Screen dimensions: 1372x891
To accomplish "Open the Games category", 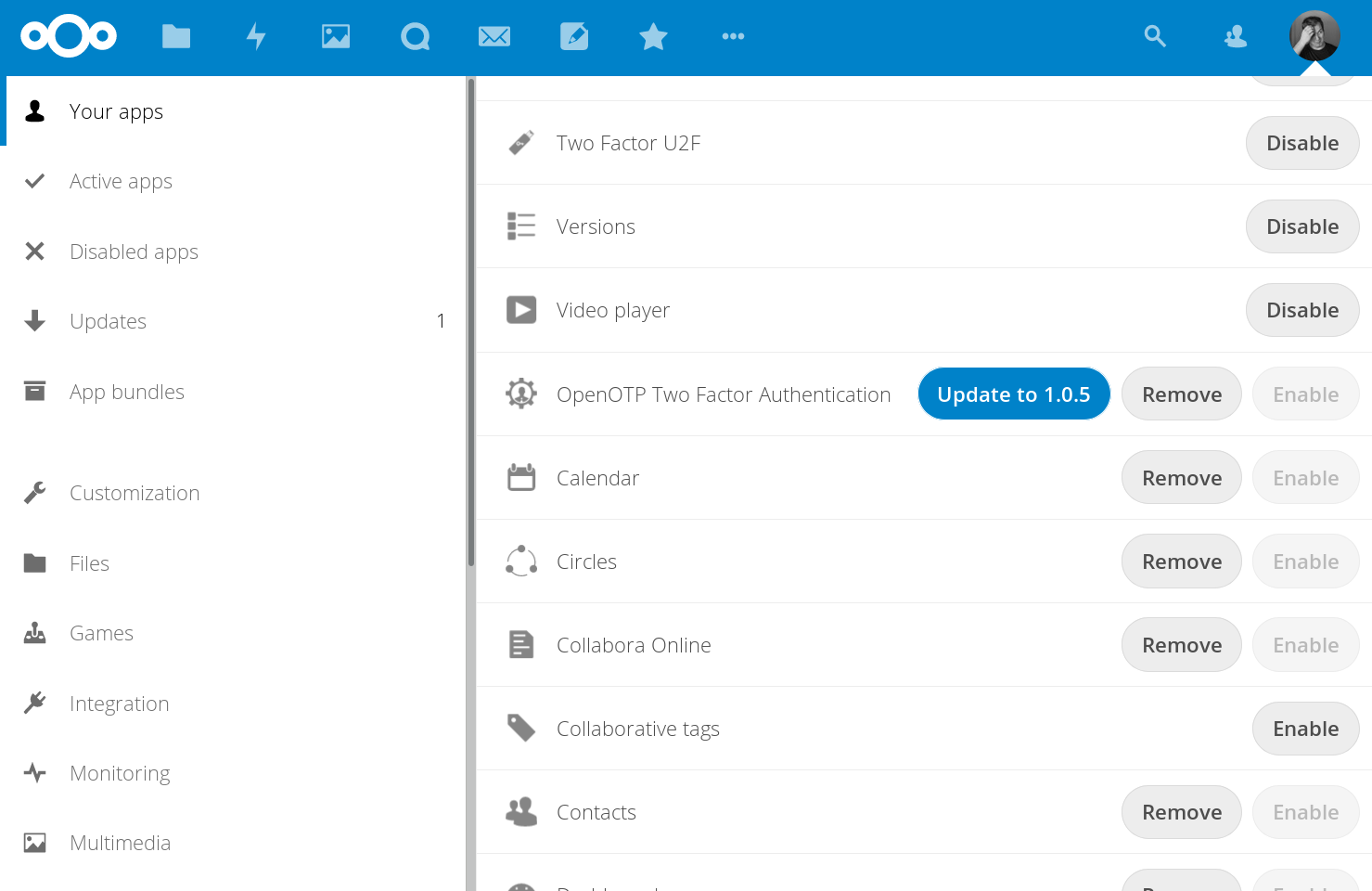I will 232,633.
